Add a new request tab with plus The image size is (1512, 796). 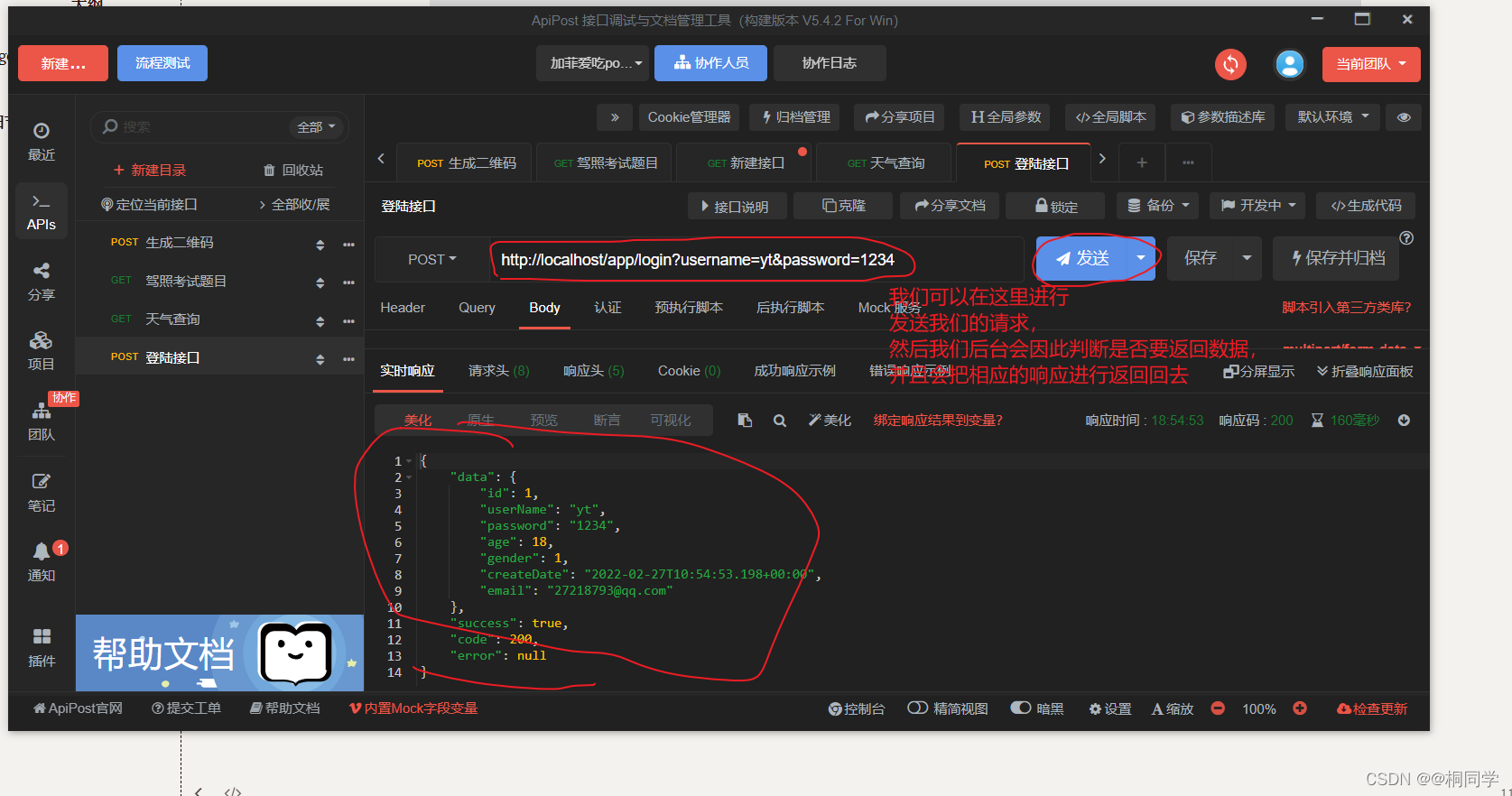click(x=1142, y=162)
